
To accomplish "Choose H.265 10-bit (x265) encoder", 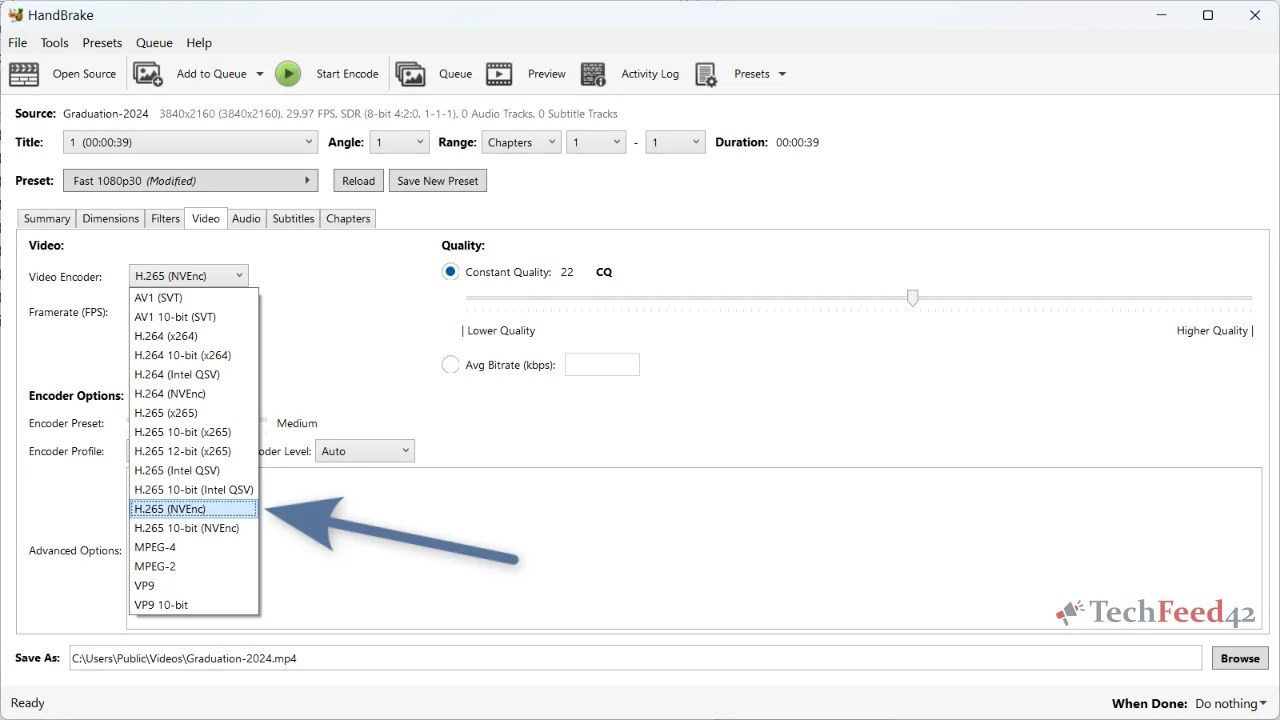I will point(194,432).
